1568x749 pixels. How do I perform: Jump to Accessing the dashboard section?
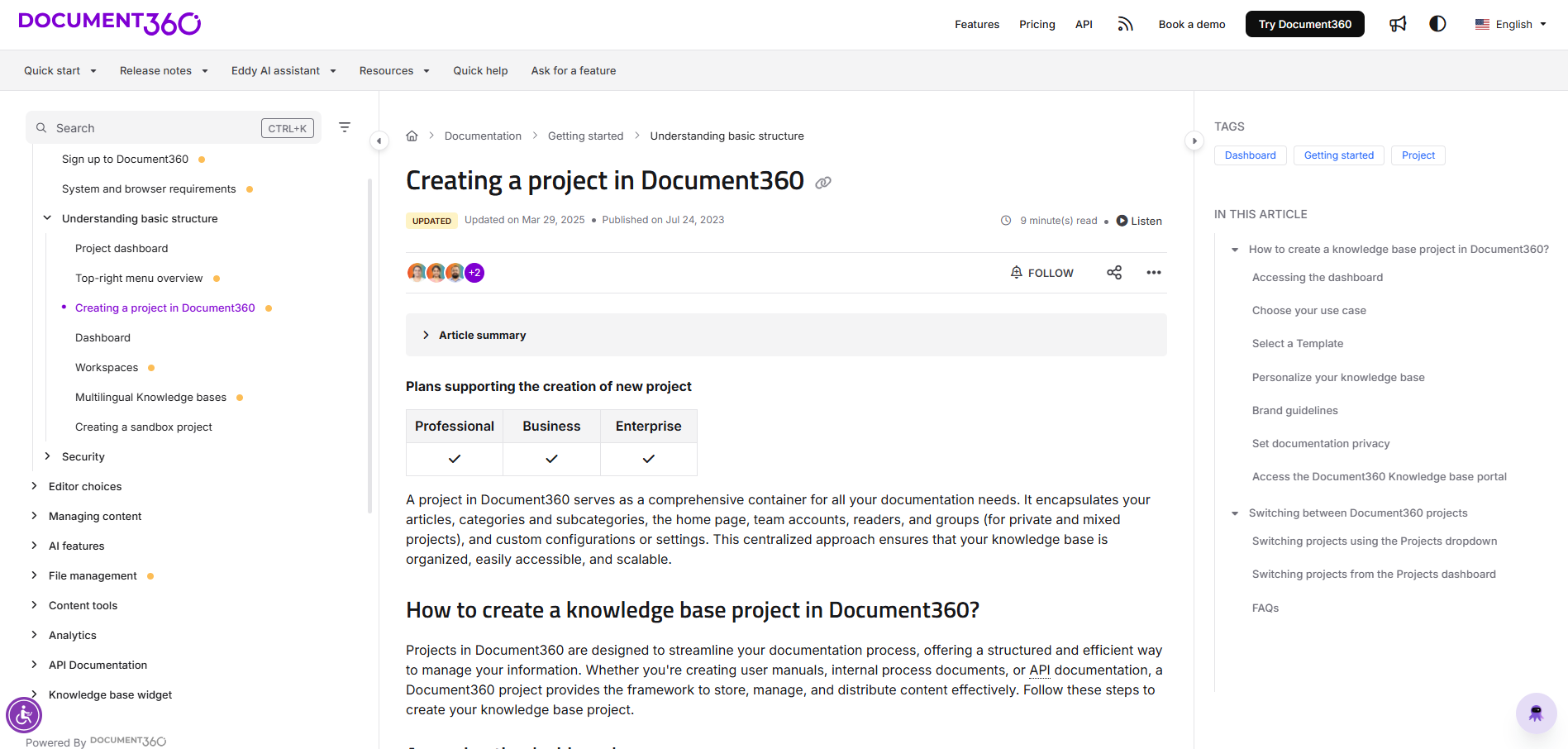pyautogui.click(x=1318, y=277)
